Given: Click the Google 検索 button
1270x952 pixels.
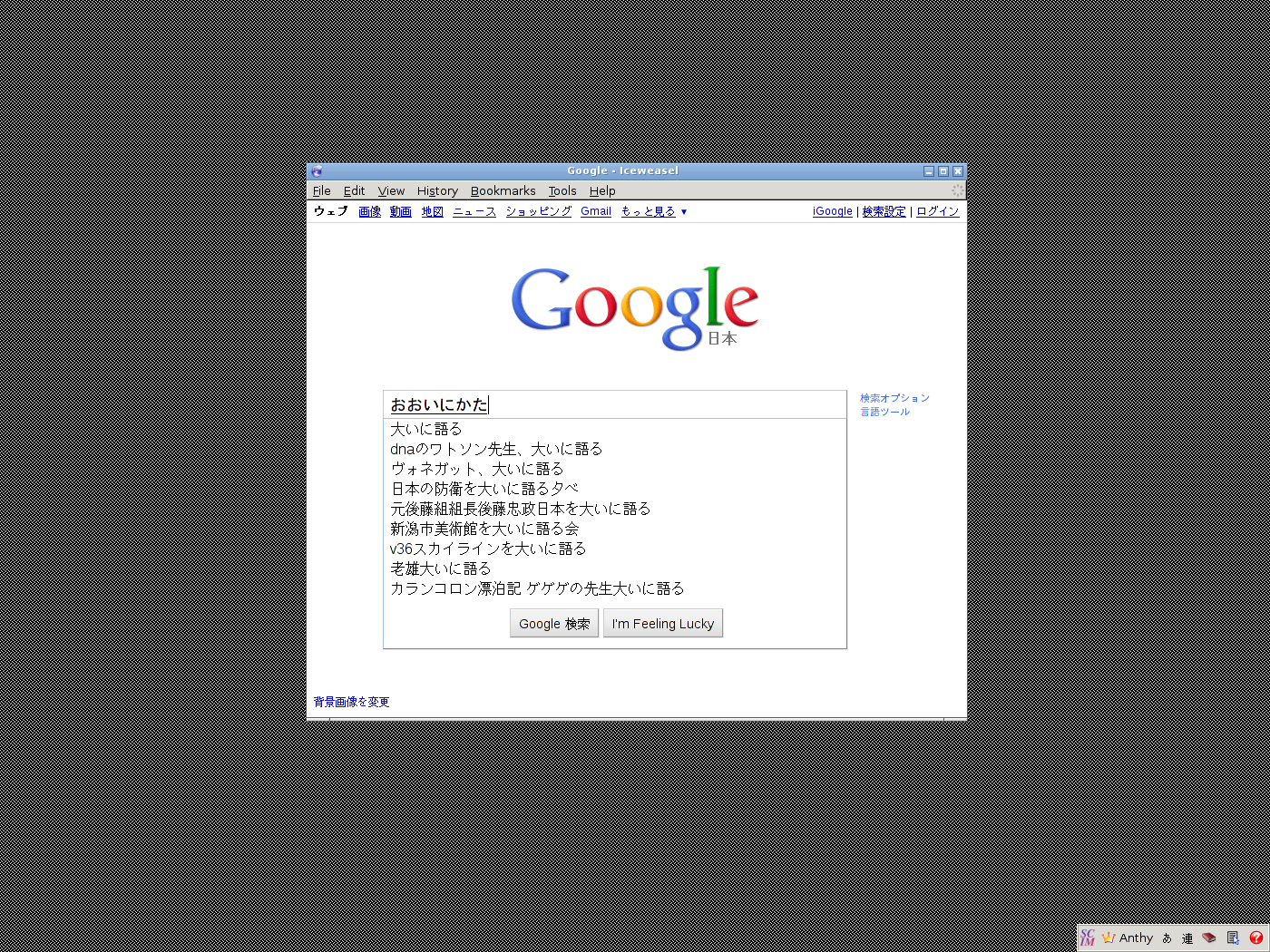Looking at the screenshot, I should [x=554, y=624].
